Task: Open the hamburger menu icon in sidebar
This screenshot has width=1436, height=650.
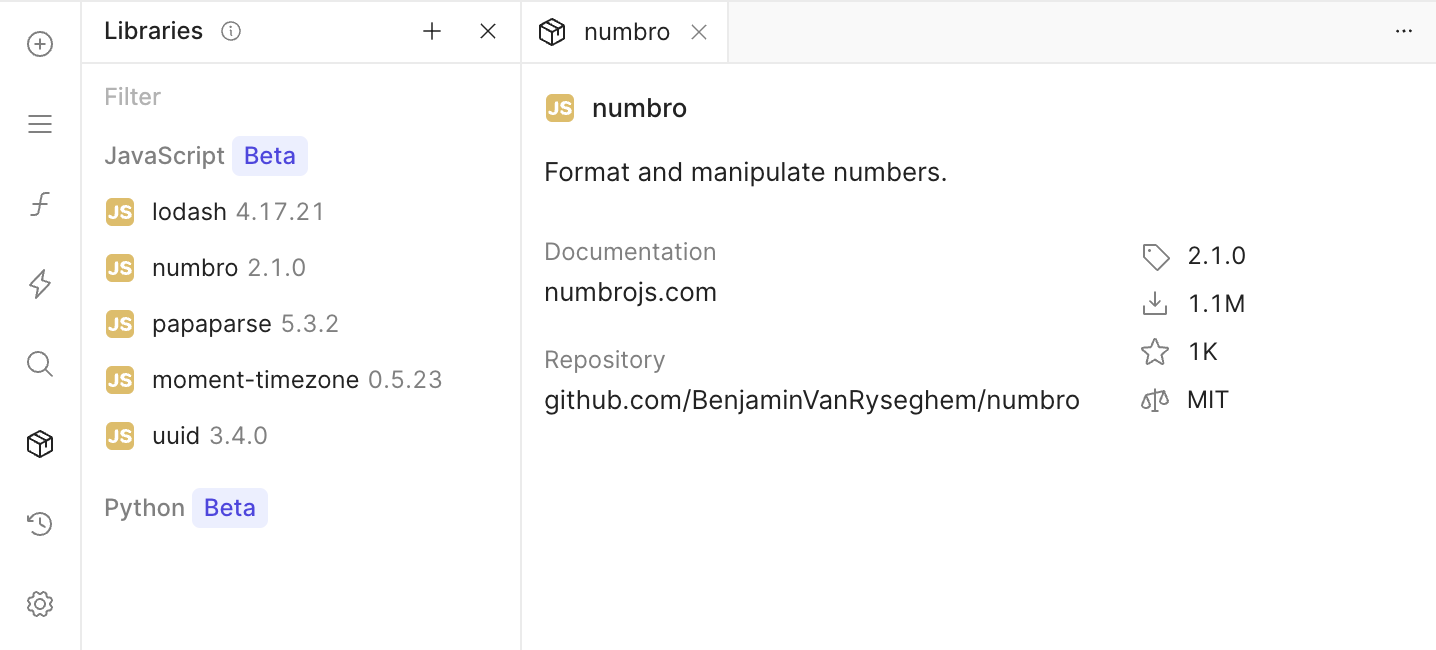Action: [40, 124]
